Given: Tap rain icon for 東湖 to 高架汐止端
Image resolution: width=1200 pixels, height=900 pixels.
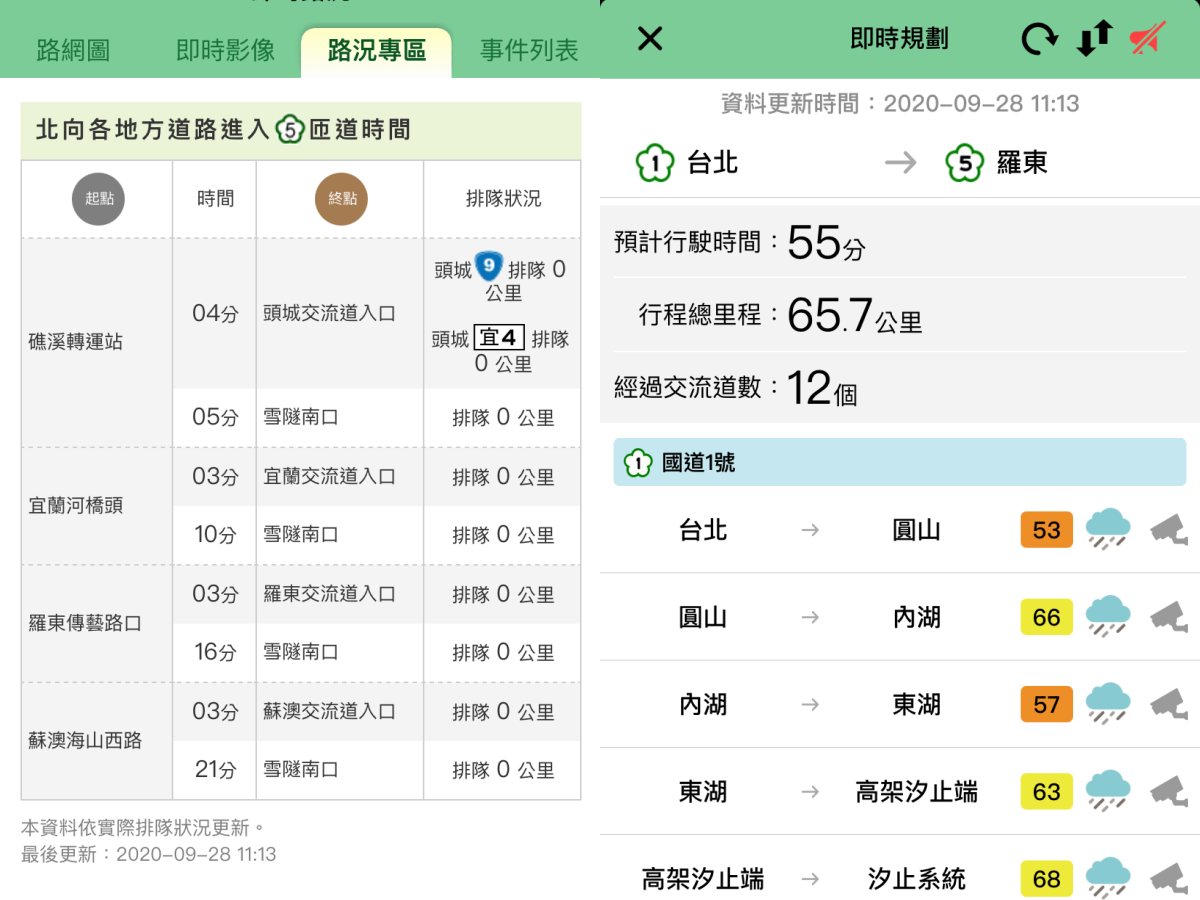Looking at the screenshot, I should 1108,791.
